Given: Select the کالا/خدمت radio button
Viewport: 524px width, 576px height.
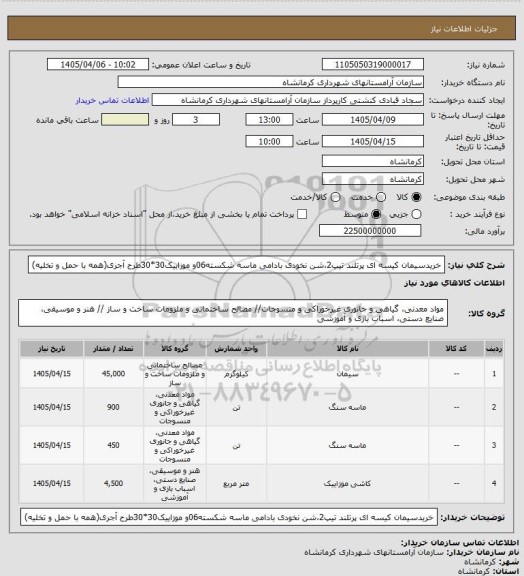Looking at the screenshot, I should coord(335,197).
